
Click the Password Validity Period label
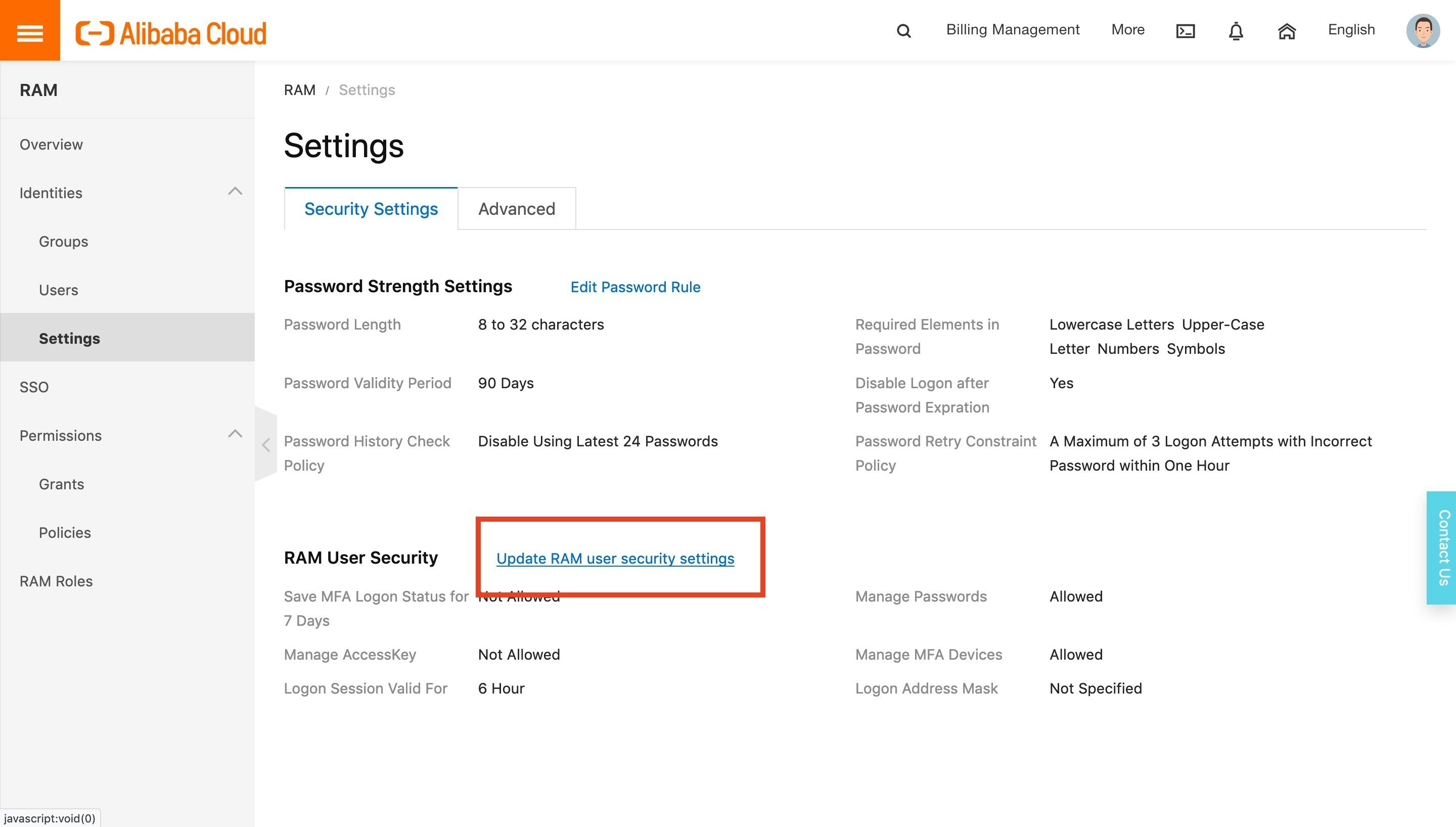pyautogui.click(x=368, y=383)
